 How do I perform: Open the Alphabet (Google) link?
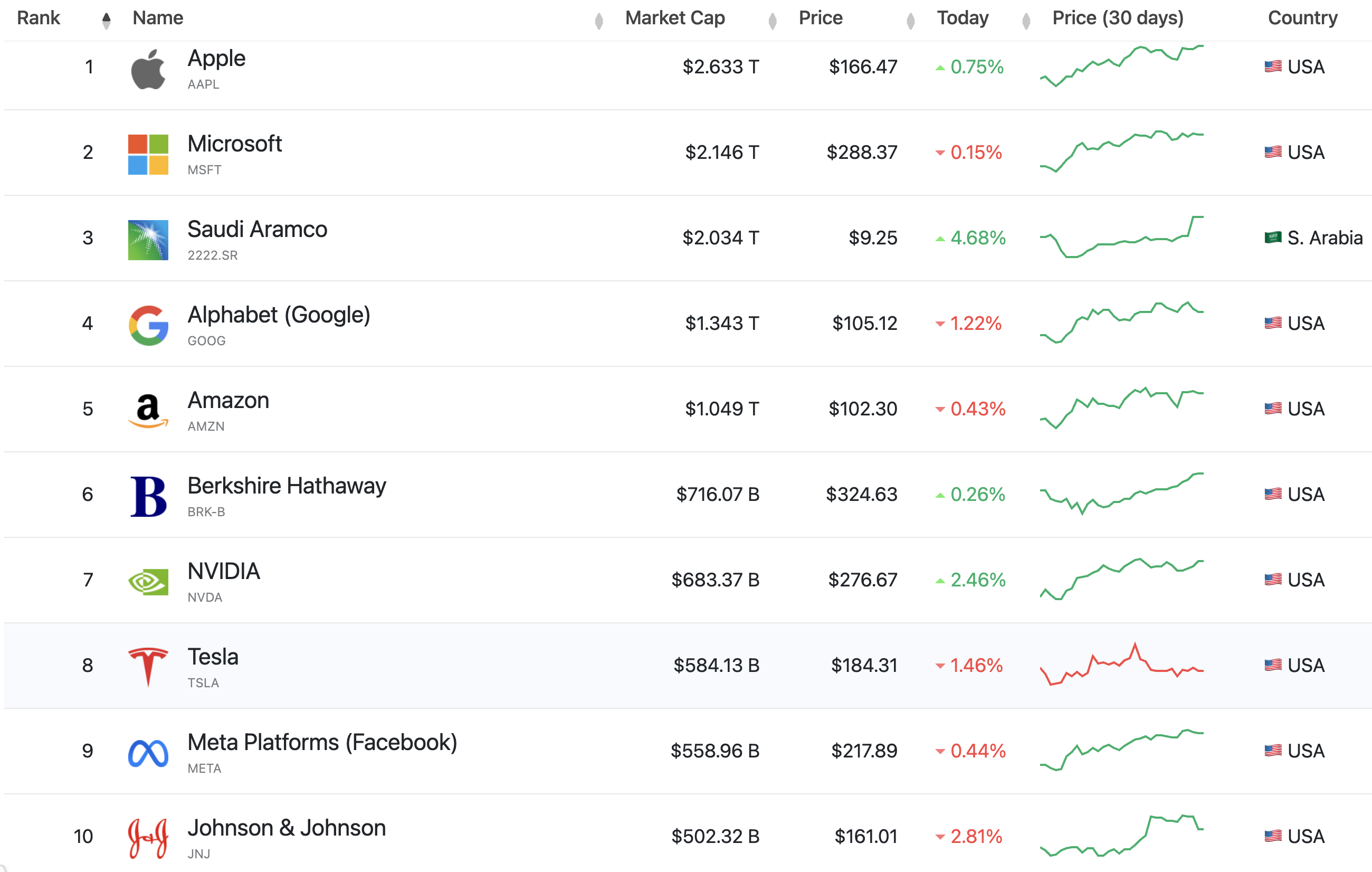[279, 315]
